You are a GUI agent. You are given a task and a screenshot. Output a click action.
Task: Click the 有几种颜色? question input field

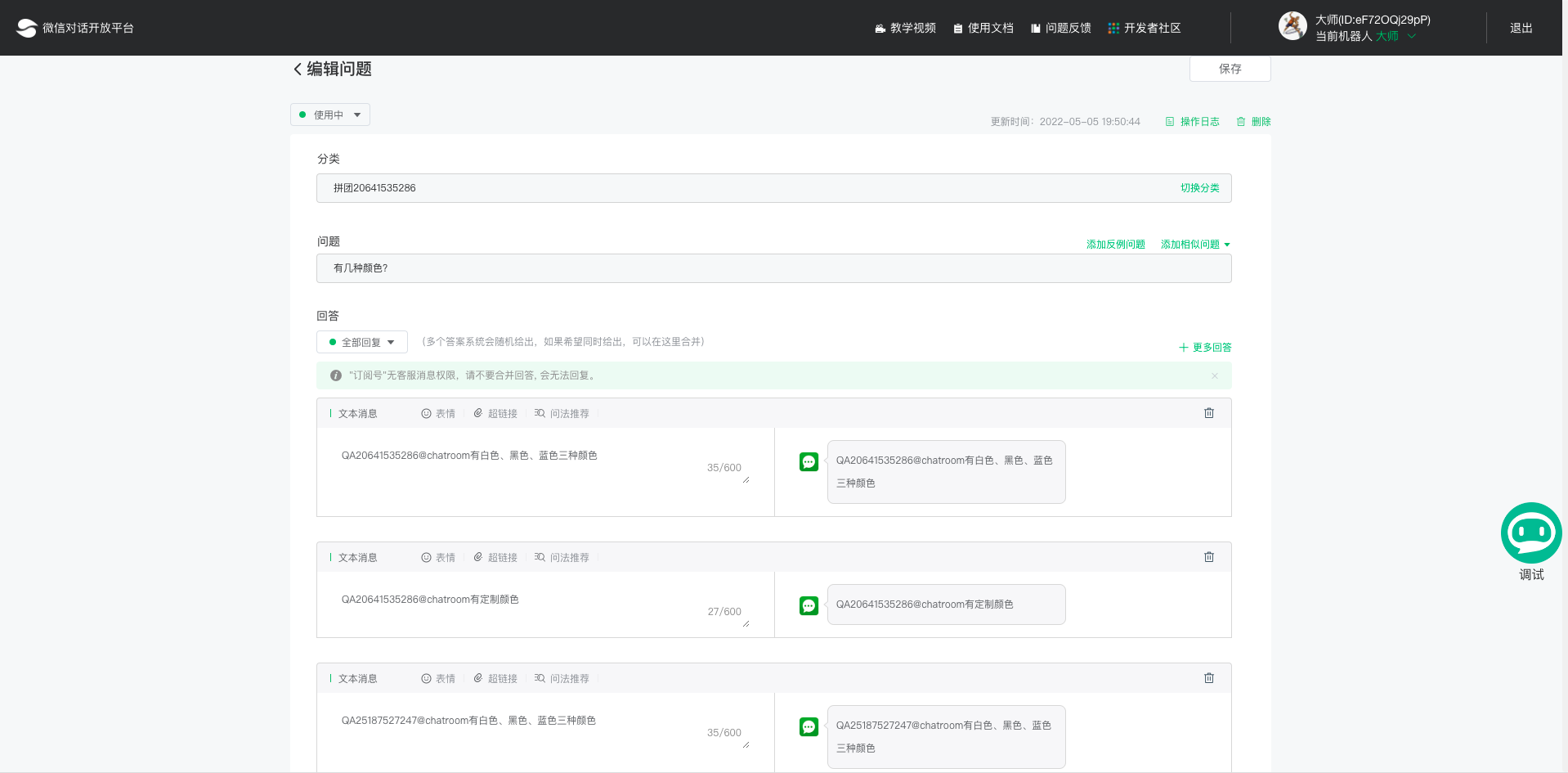tap(773, 268)
